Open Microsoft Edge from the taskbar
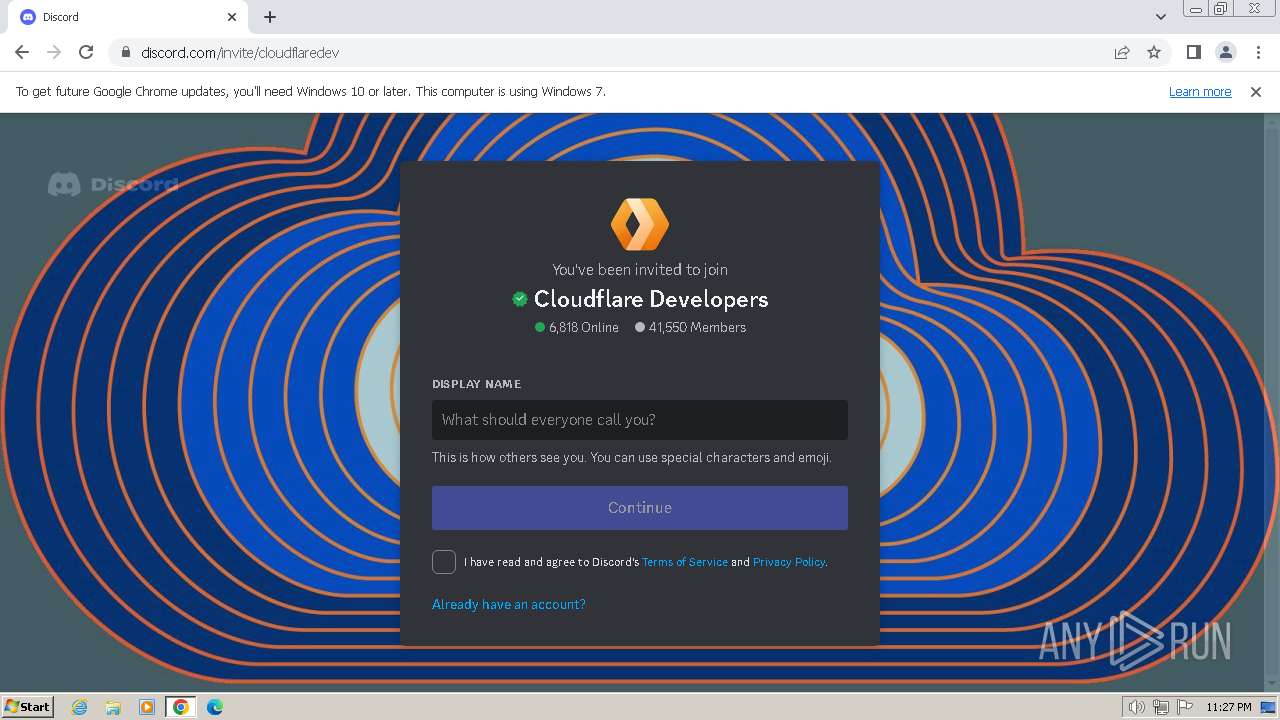Screen dimensions: 1280x720 215,707
